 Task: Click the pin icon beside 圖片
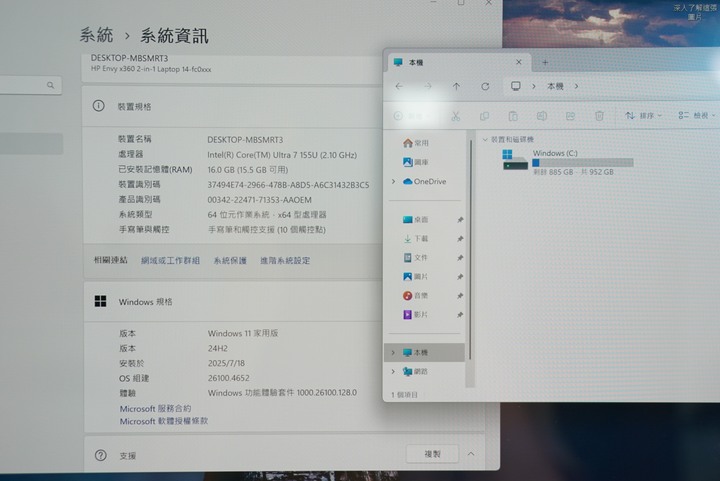click(460, 277)
